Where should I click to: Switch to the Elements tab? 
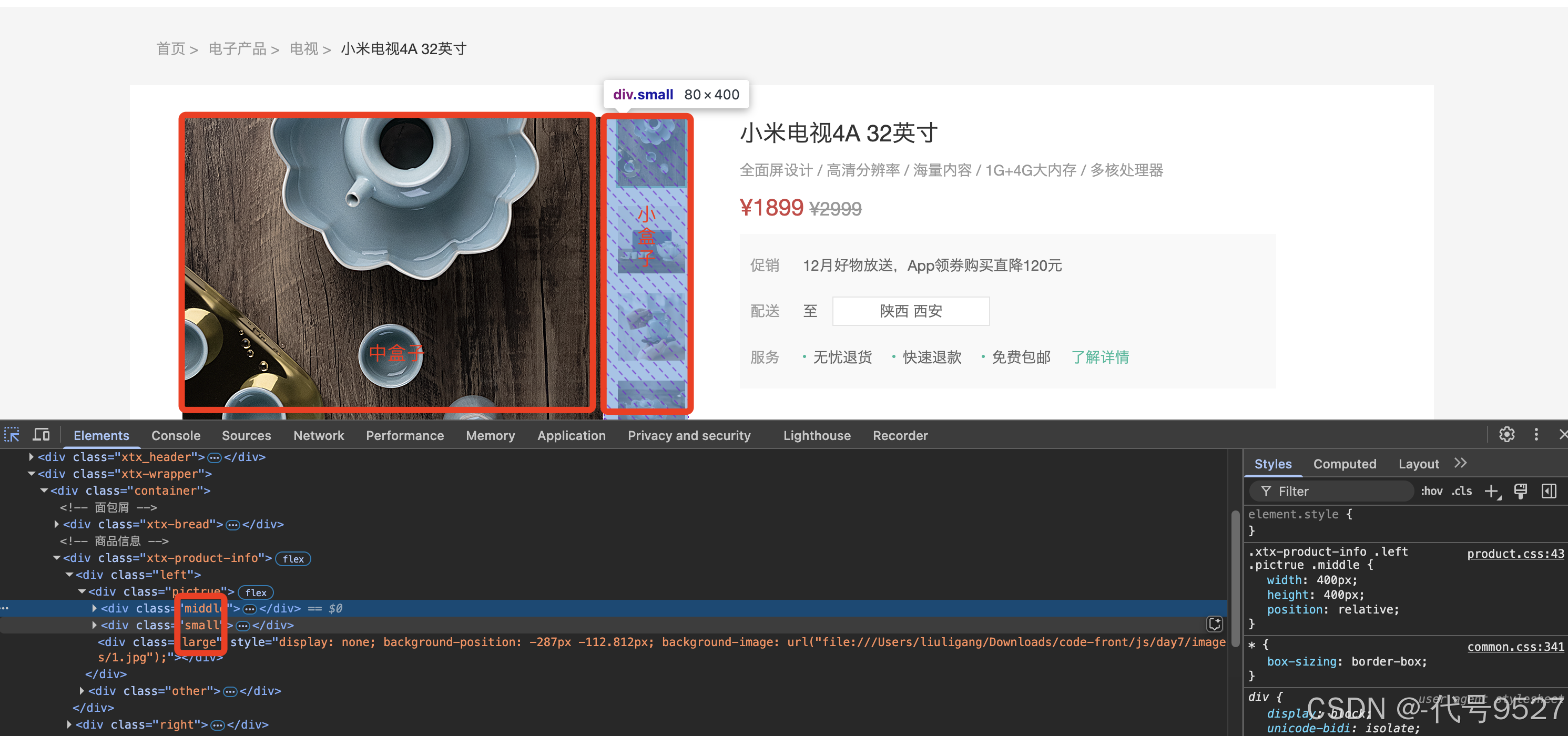pyautogui.click(x=101, y=436)
